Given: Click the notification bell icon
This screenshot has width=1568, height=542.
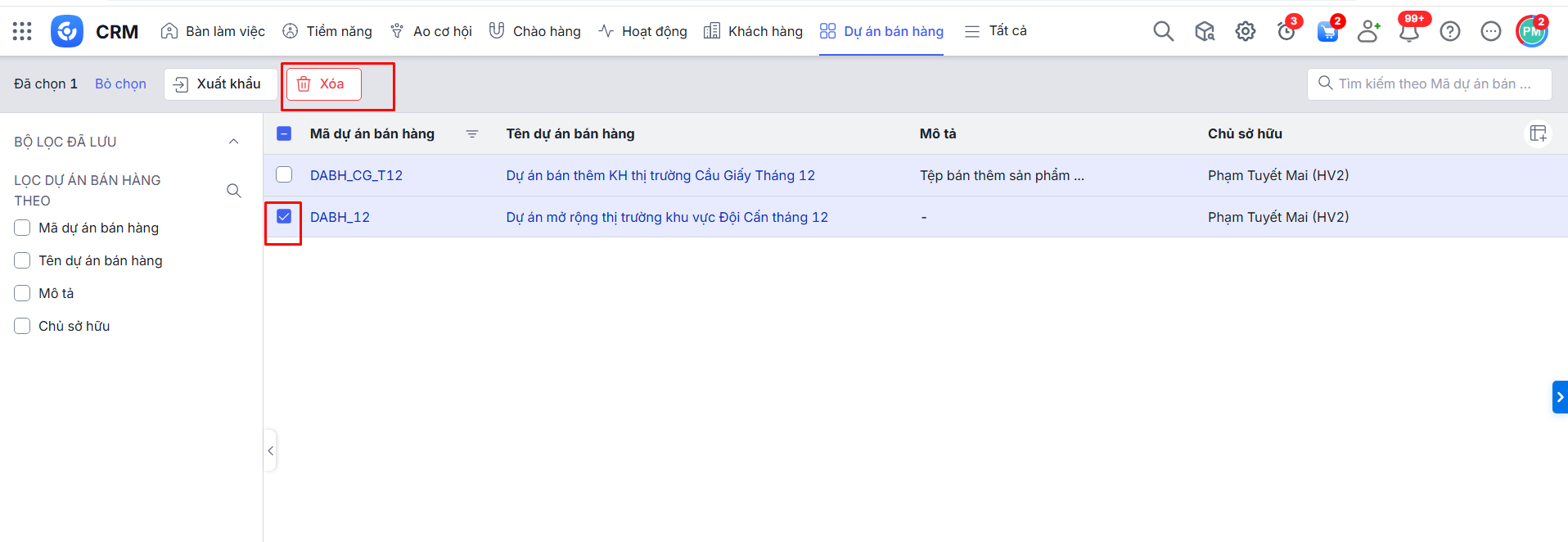Looking at the screenshot, I should coord(1408,32).
